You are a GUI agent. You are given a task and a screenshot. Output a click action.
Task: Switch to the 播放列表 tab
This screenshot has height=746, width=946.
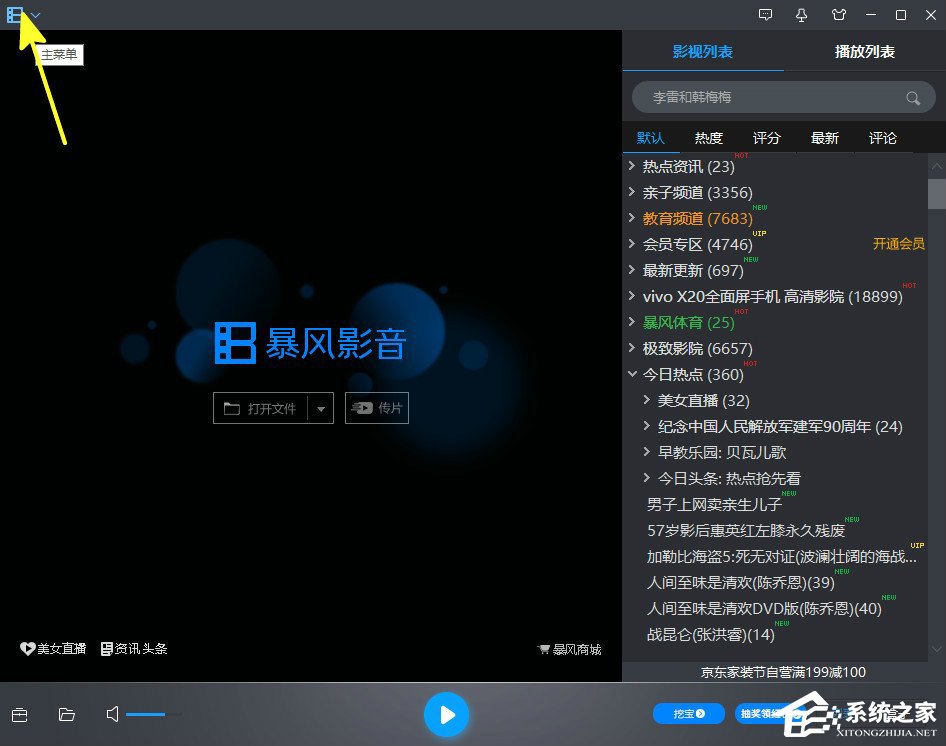pos(864,51)
